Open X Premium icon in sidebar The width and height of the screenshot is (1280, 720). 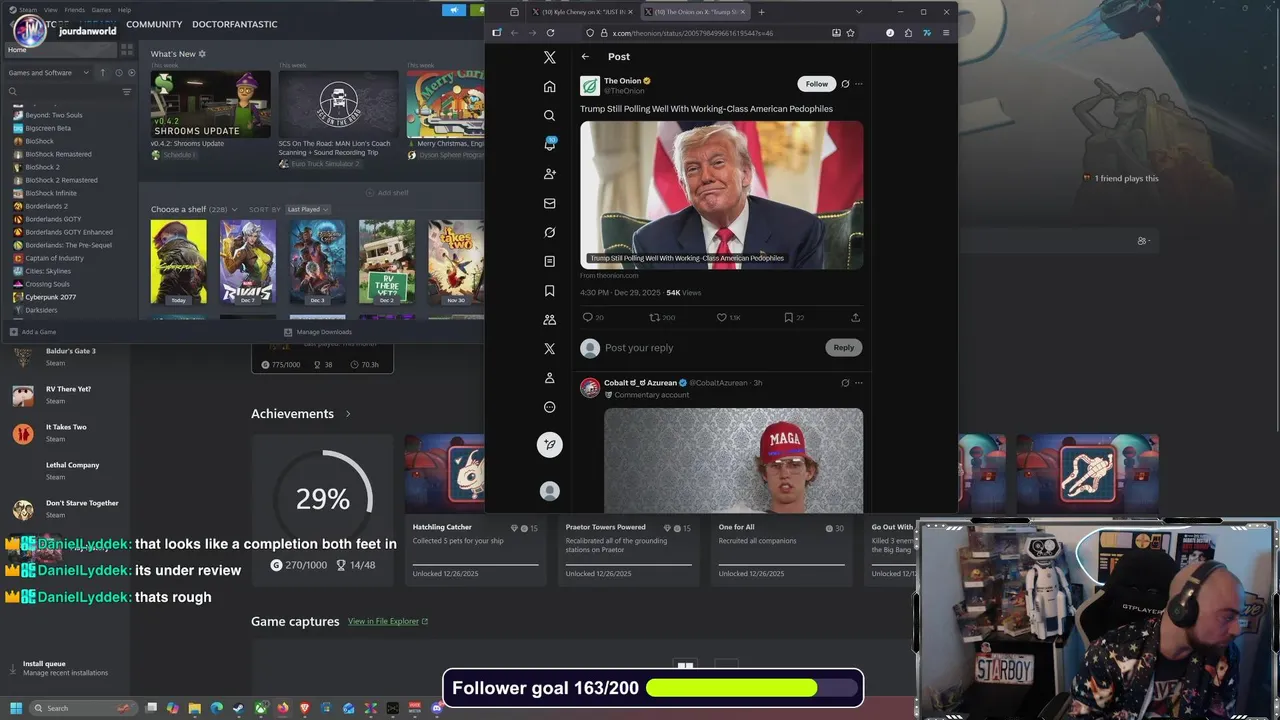pyautogui.click(x=549, y=349)
